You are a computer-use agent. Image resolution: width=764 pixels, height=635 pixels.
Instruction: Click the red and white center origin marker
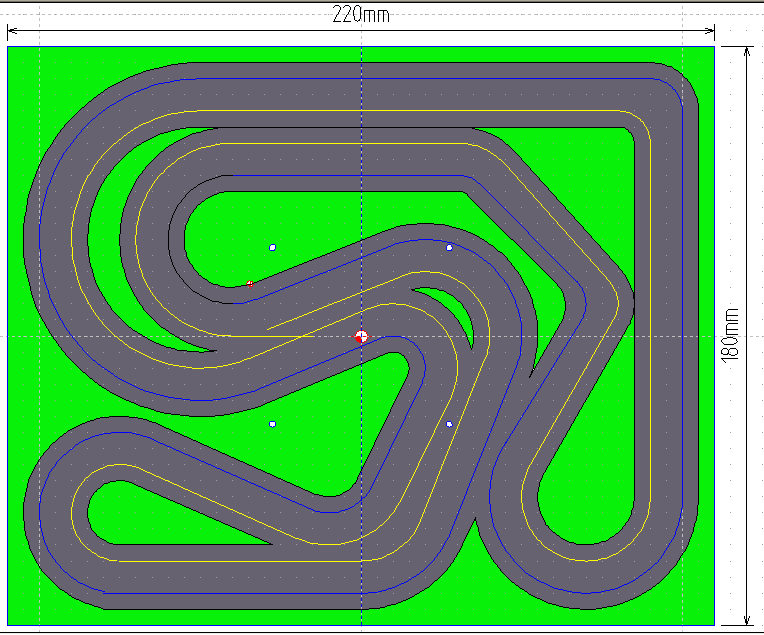click(361, 337)
